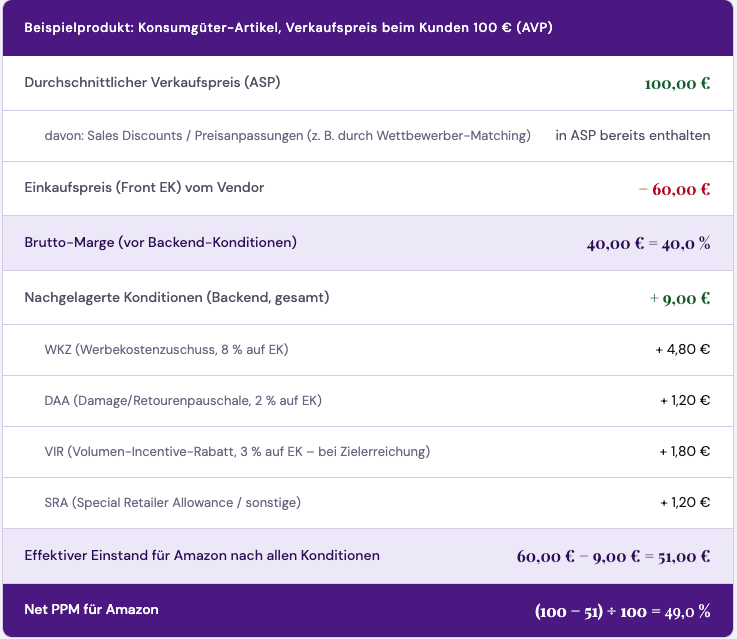Click the Net PPM 49,0 % formula

[622, 610]
